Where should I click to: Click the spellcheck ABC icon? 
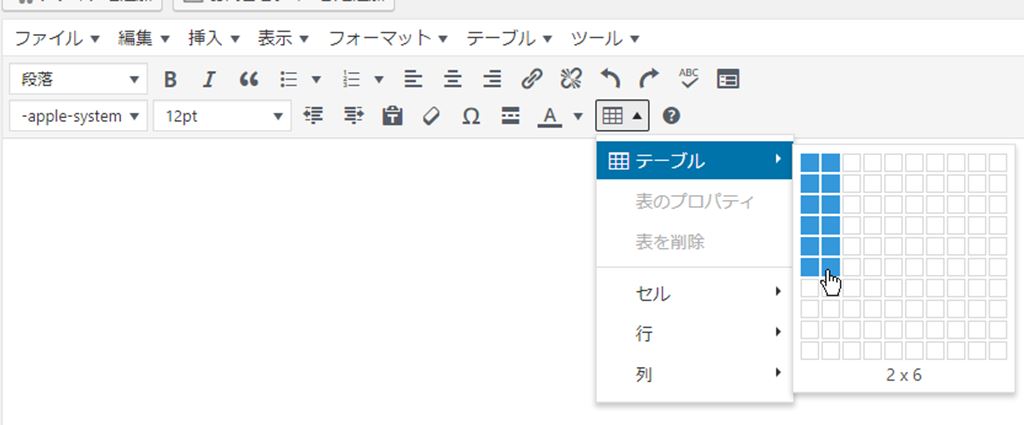(689, 79)
